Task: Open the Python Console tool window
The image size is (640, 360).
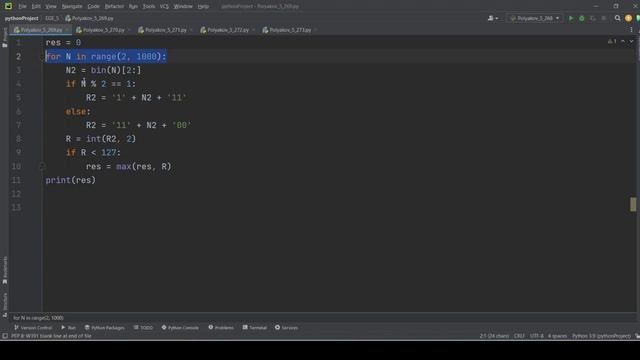Action: pos(180,327)
